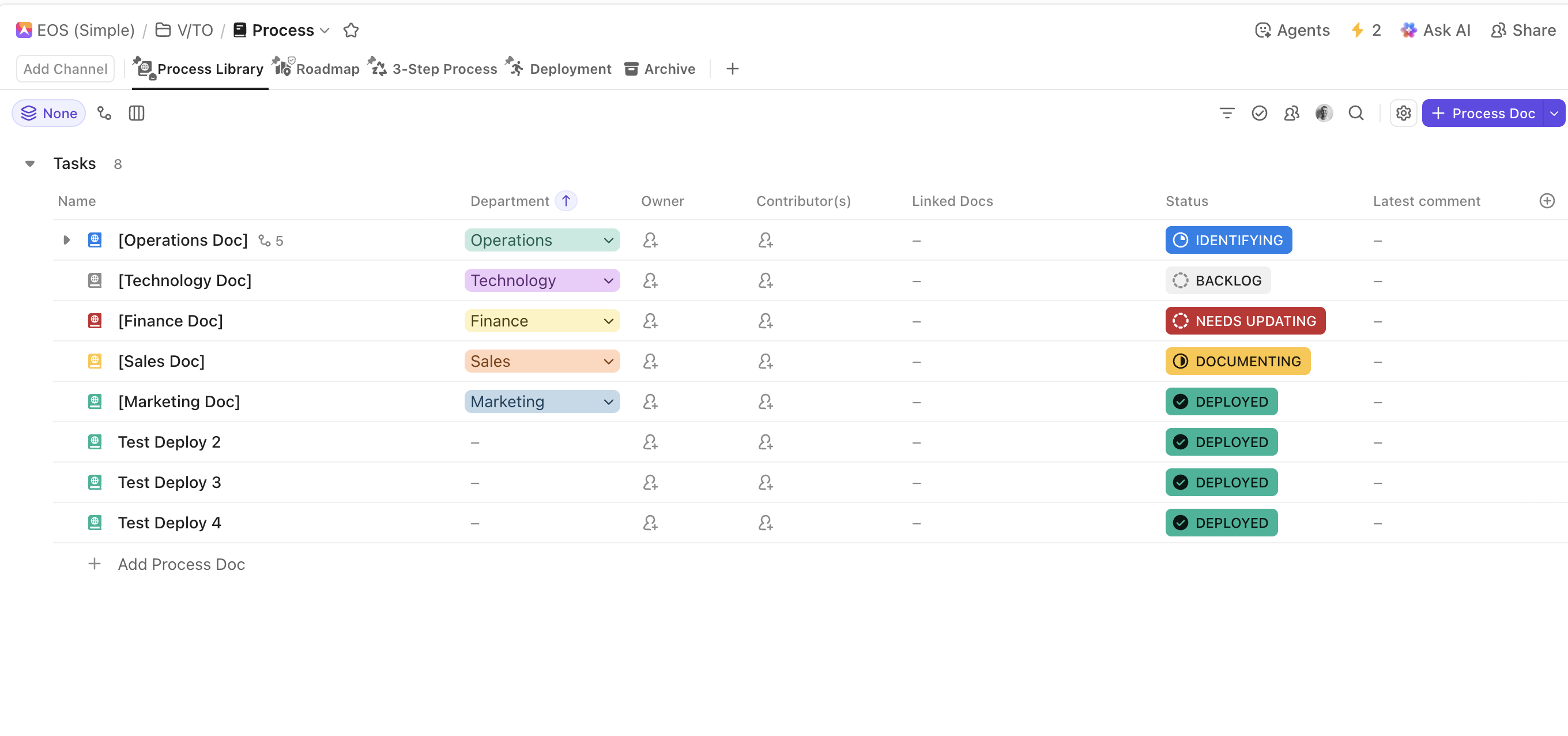Collapse the Tasks group

click(x=30, y=163)
